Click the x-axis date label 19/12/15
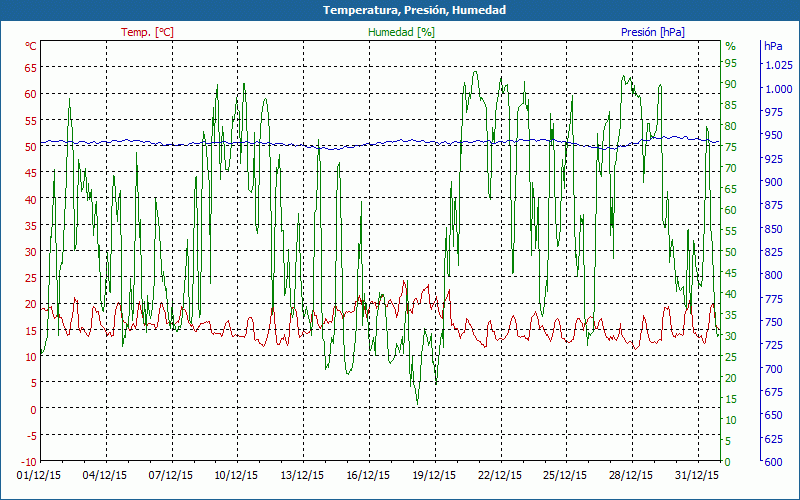The height and width of the screenshot is (500, 800). pos(434,475)
